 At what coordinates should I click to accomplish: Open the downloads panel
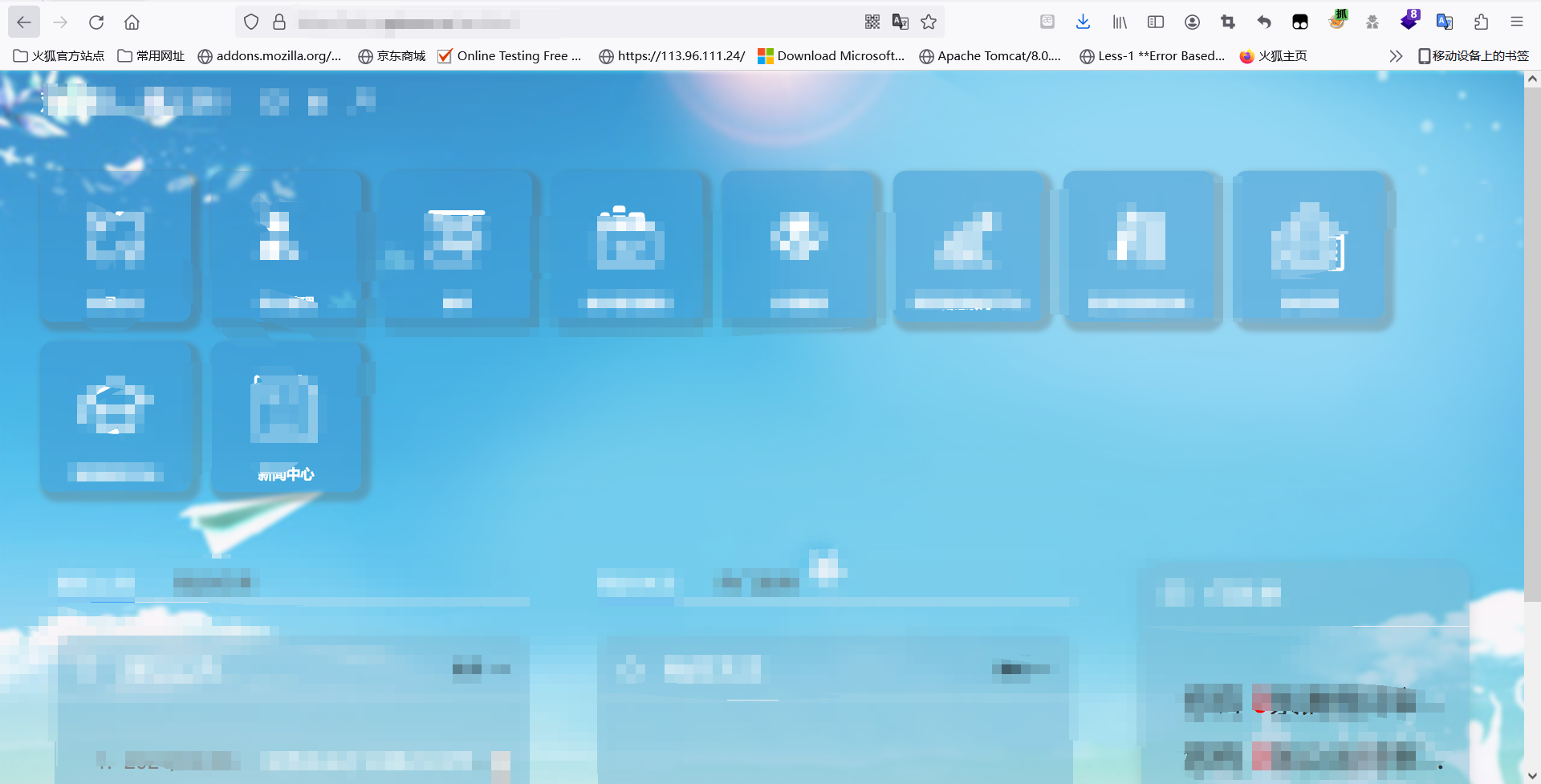point(1083,22)
